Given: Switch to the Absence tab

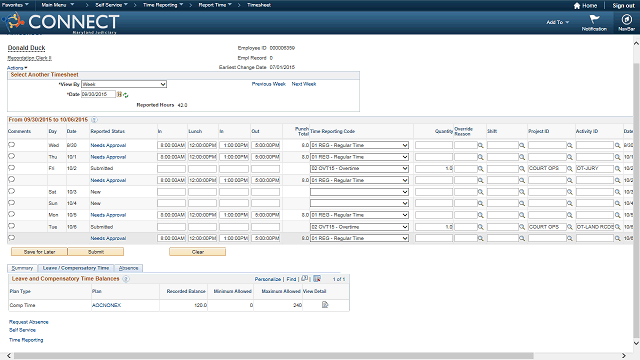Looking at the screenshot, I should click(x=128, y=268).
